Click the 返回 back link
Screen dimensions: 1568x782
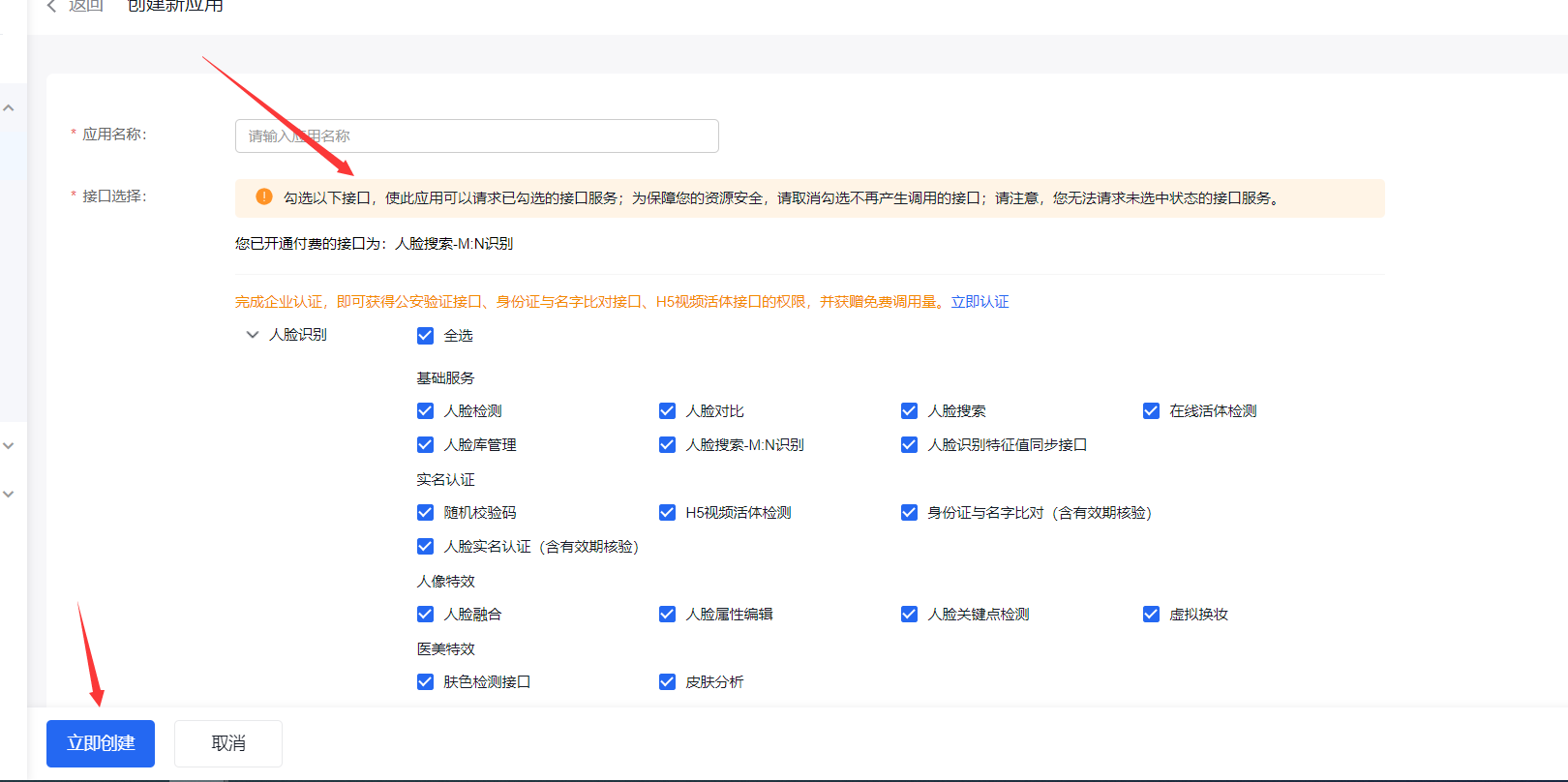pyautogui.click(x=85, y=6)
